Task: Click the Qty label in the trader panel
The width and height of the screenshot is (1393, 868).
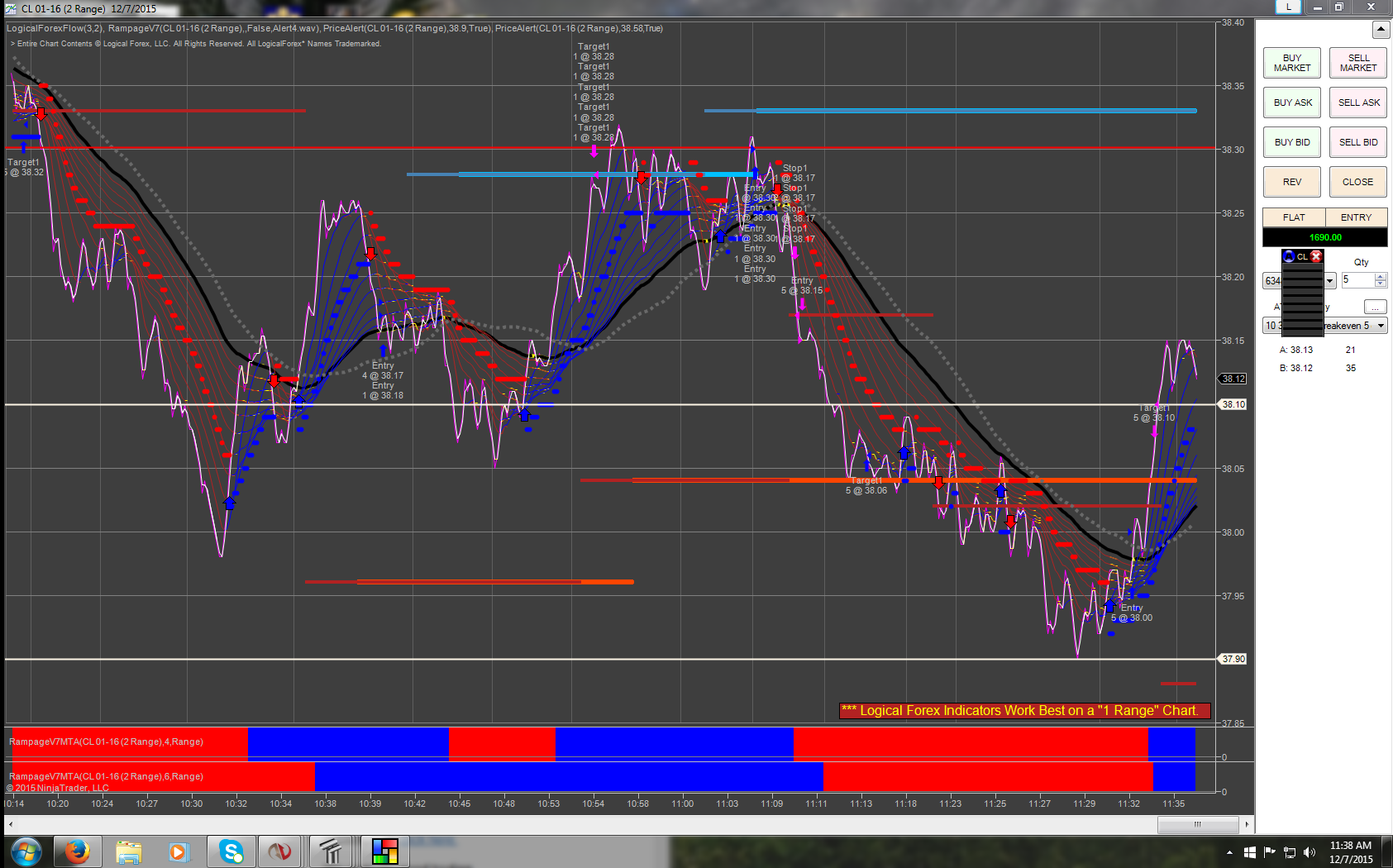Action: 1361,262
